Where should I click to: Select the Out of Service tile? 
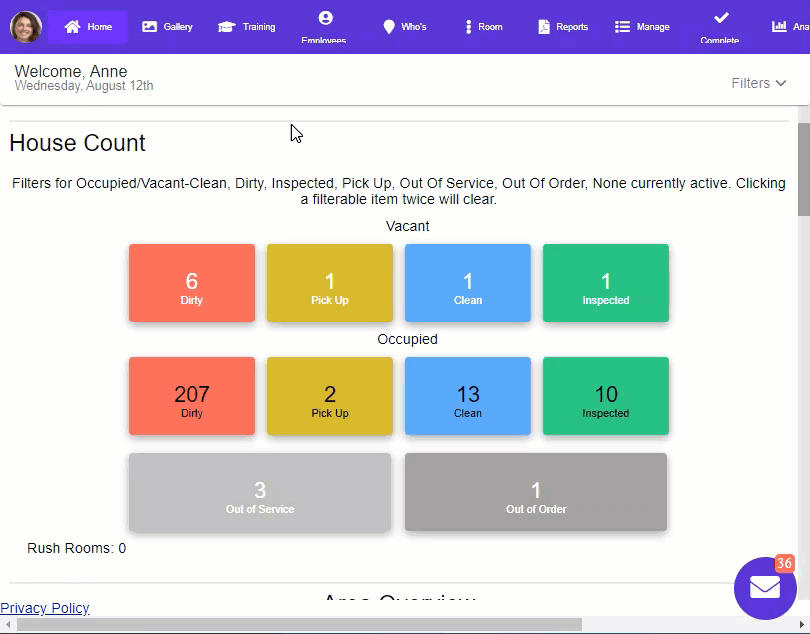[260, 492]
